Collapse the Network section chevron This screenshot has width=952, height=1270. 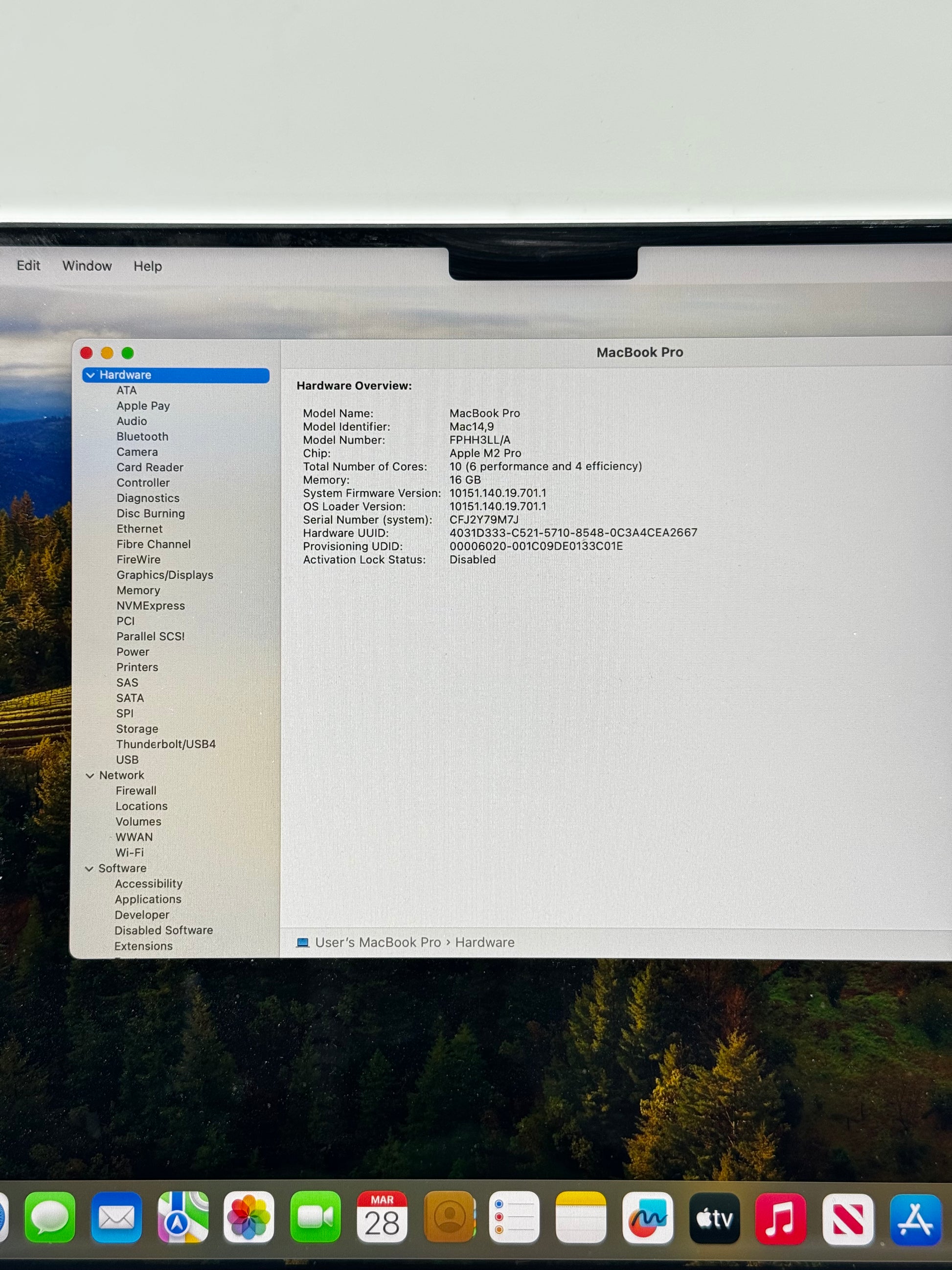[90, 776]
